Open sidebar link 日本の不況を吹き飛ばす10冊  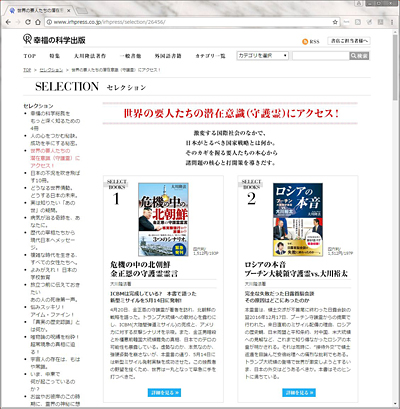point(55,177)
